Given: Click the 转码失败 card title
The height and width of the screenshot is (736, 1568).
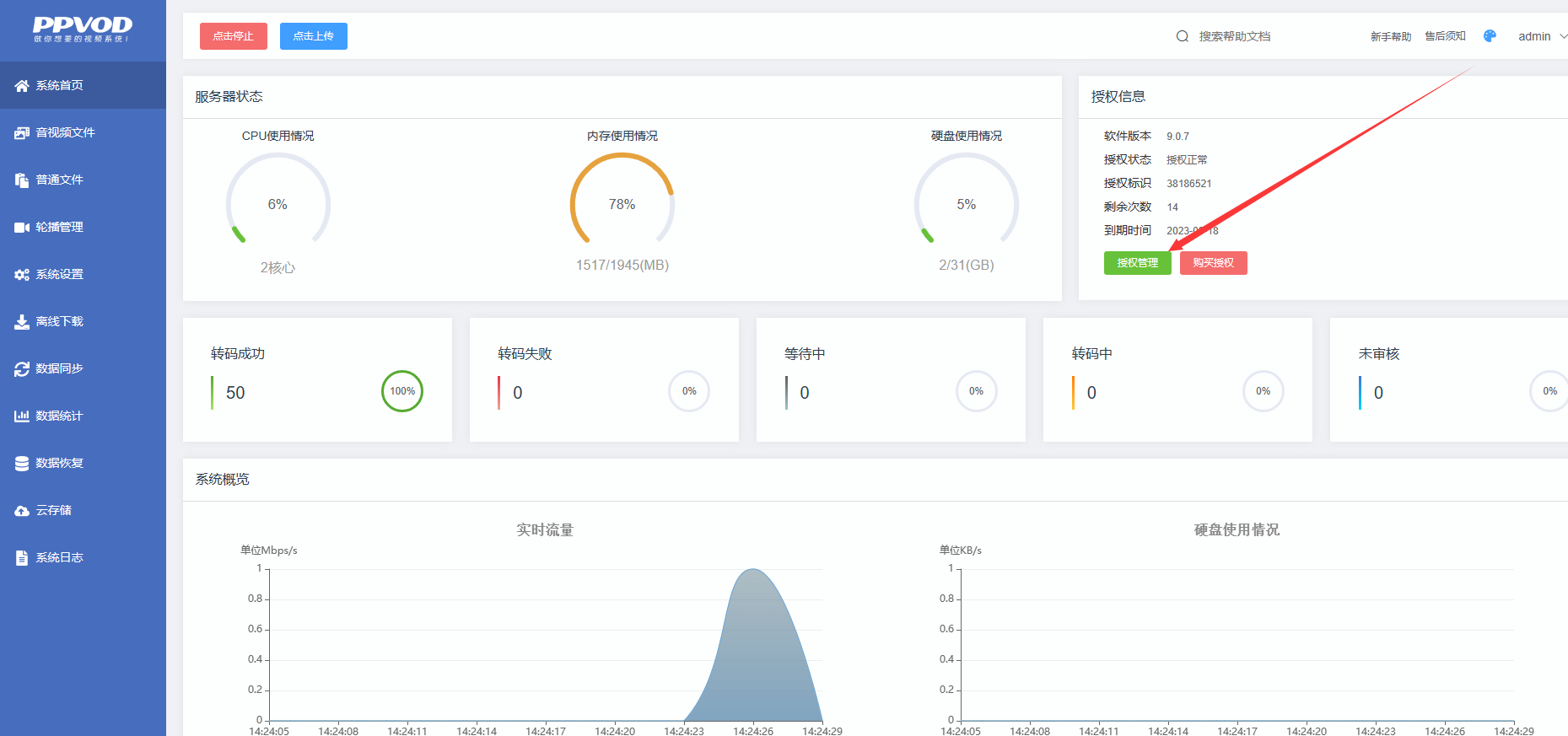Looking at the screenshot, I should 525,354.
